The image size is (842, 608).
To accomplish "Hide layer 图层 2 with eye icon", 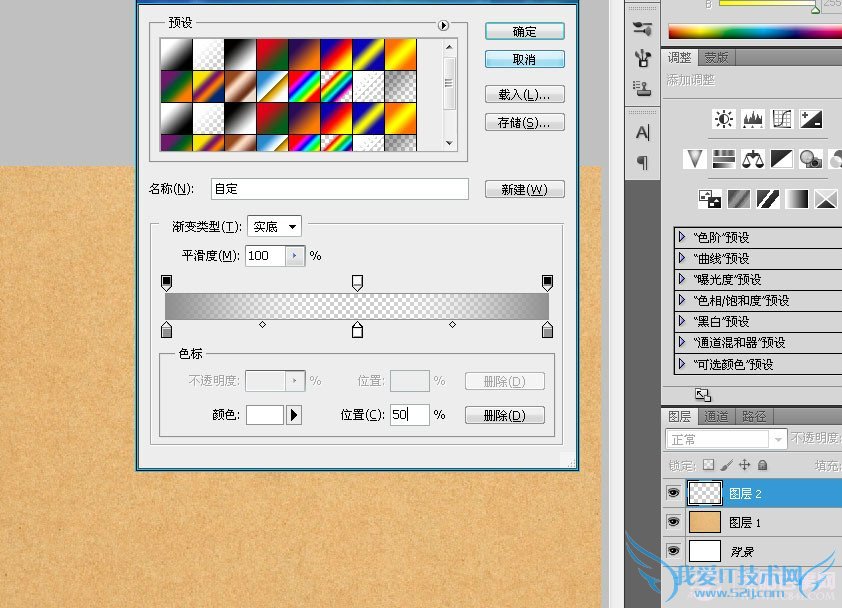I will pyautogui.click(x=672, y=493).
